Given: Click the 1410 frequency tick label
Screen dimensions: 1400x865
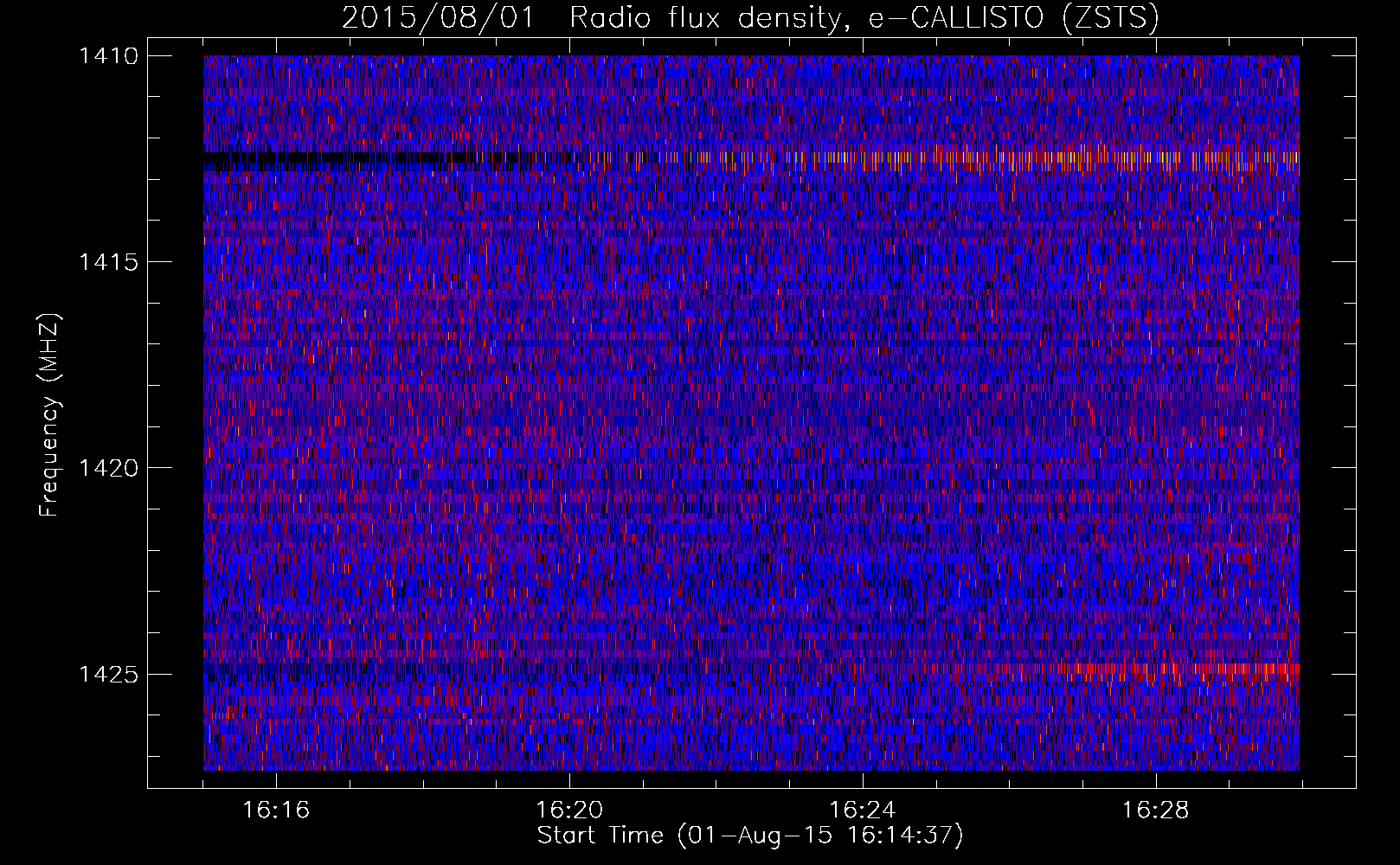Looking at the screenshot, I should (108, 56).
